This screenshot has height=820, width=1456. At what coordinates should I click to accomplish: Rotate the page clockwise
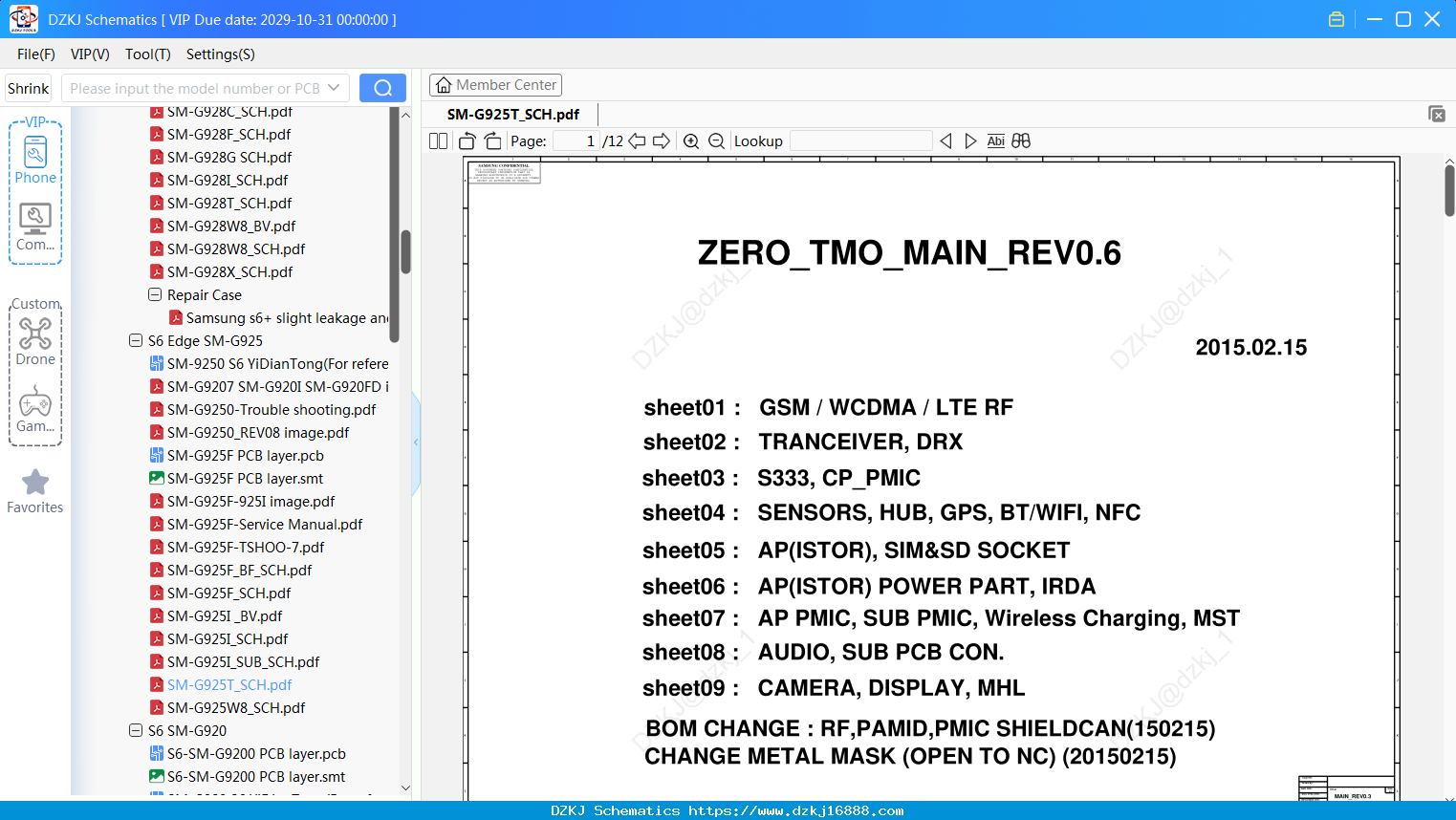pos(493,141)
